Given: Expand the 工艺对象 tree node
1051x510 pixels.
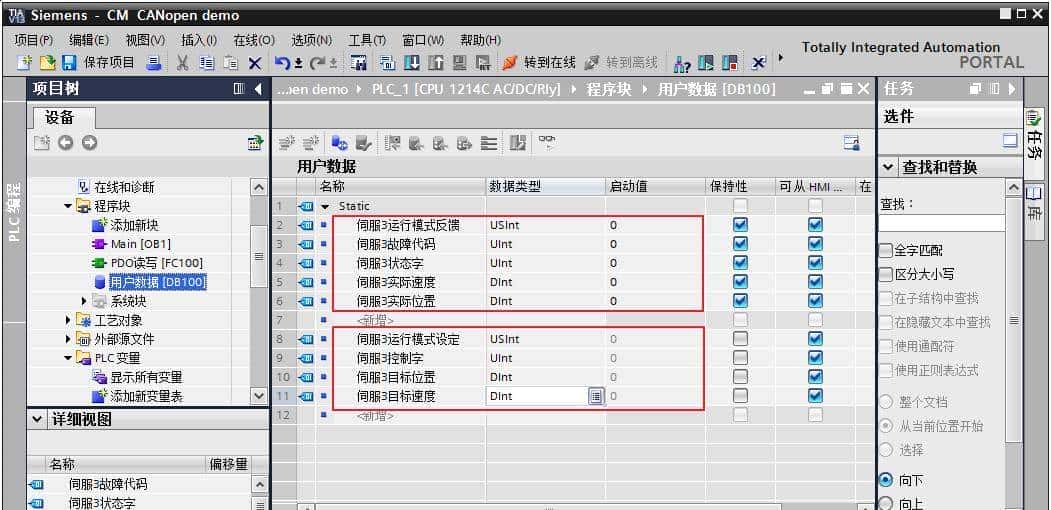Looking at the screenshot, I should point(68,320).
